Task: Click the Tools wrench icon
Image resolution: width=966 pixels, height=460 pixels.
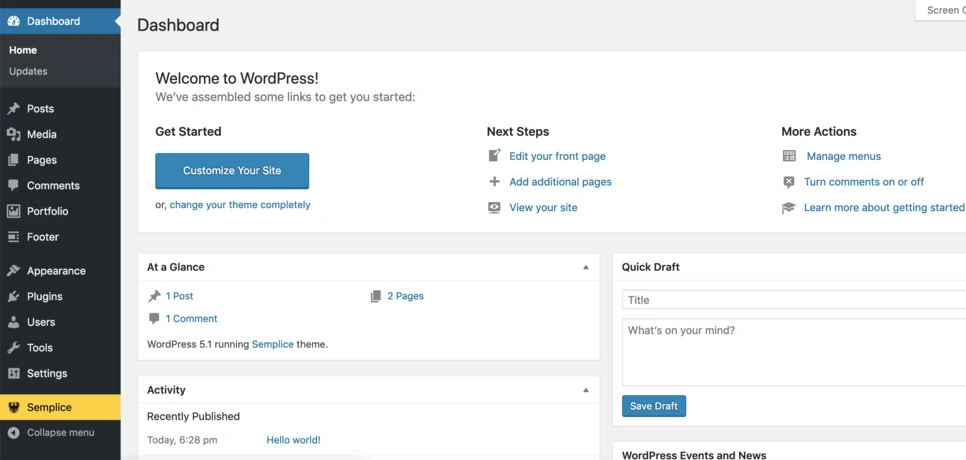Action: tap(13, 348)
